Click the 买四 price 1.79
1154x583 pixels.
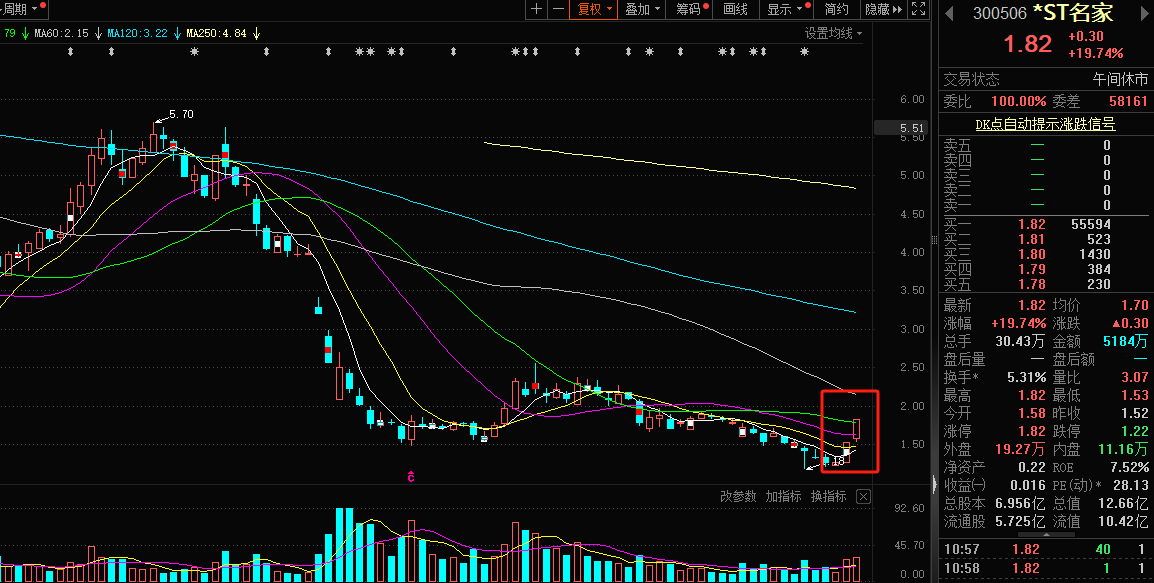click(1032, 269)
